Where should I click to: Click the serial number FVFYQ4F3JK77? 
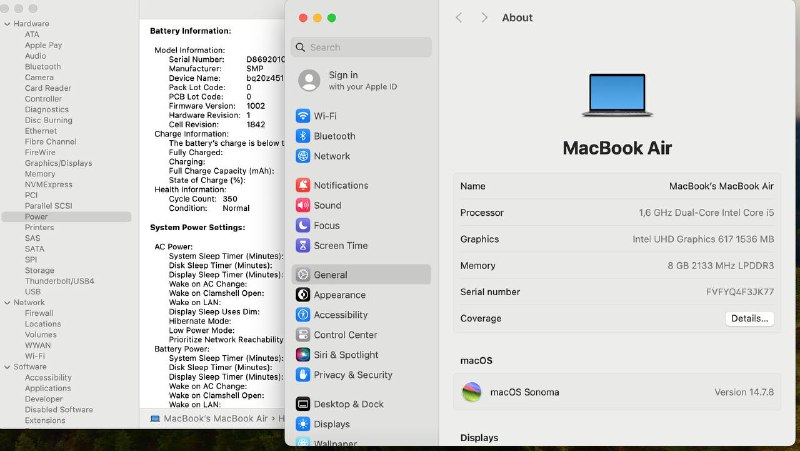740,292
